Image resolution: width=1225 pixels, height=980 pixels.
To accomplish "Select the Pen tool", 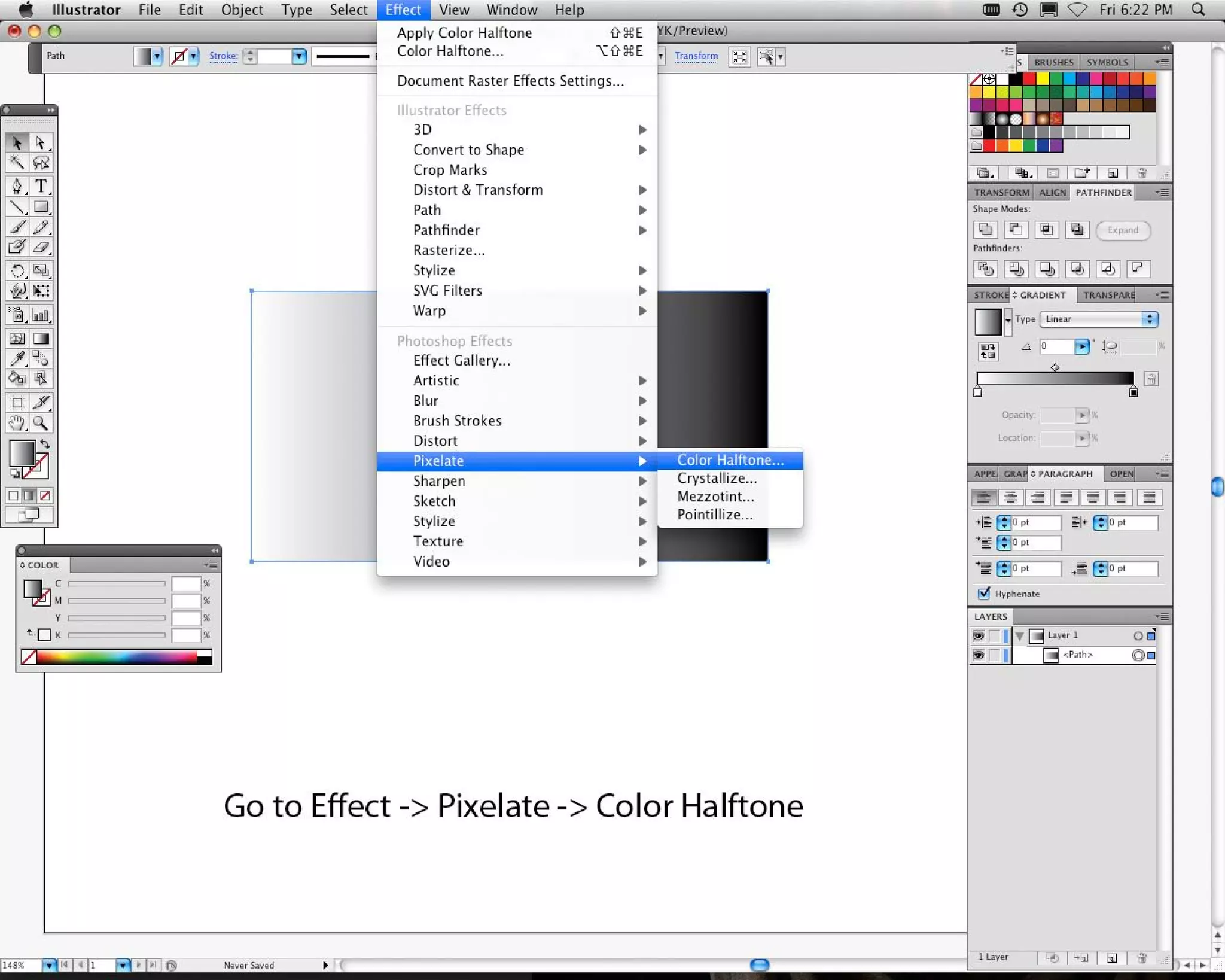I will pos(17,186).
